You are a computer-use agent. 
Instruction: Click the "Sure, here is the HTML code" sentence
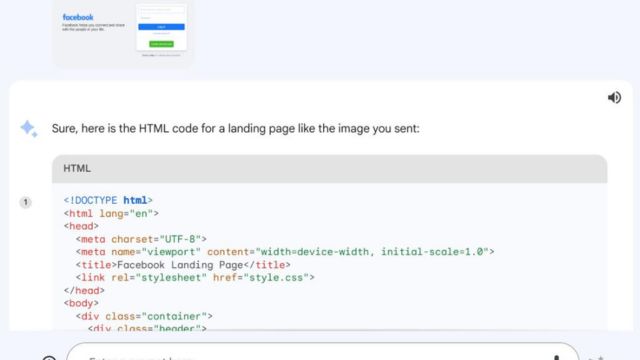[x=236, y=129]
